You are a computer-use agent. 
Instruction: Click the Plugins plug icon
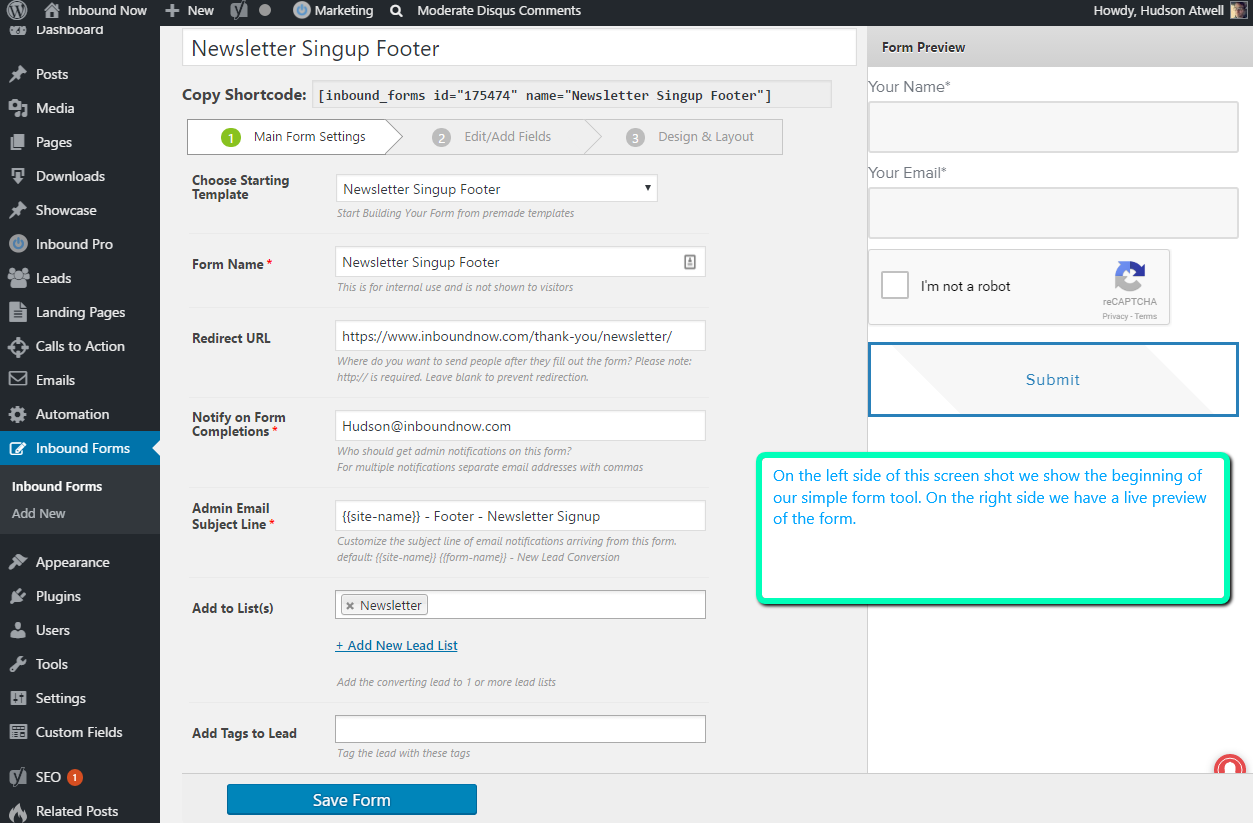point(17,596)
